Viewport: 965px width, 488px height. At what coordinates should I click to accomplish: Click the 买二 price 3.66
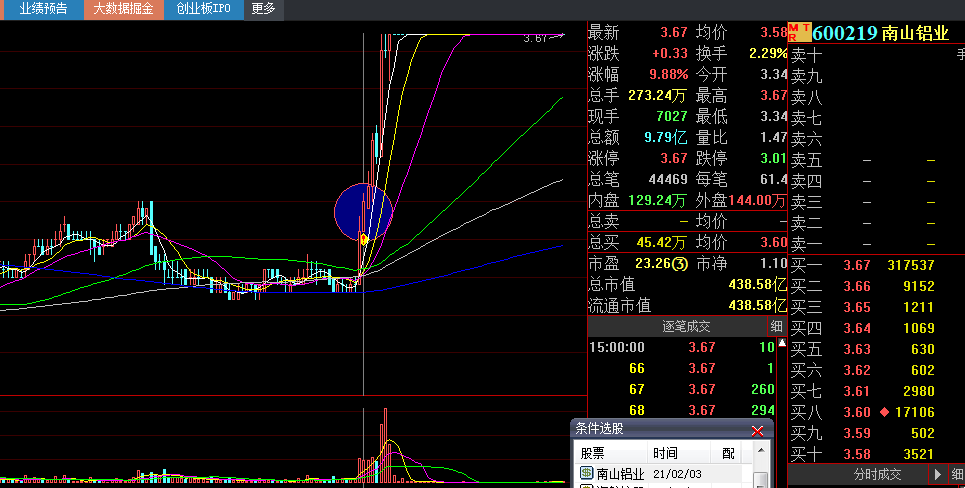tap(857, 286)
